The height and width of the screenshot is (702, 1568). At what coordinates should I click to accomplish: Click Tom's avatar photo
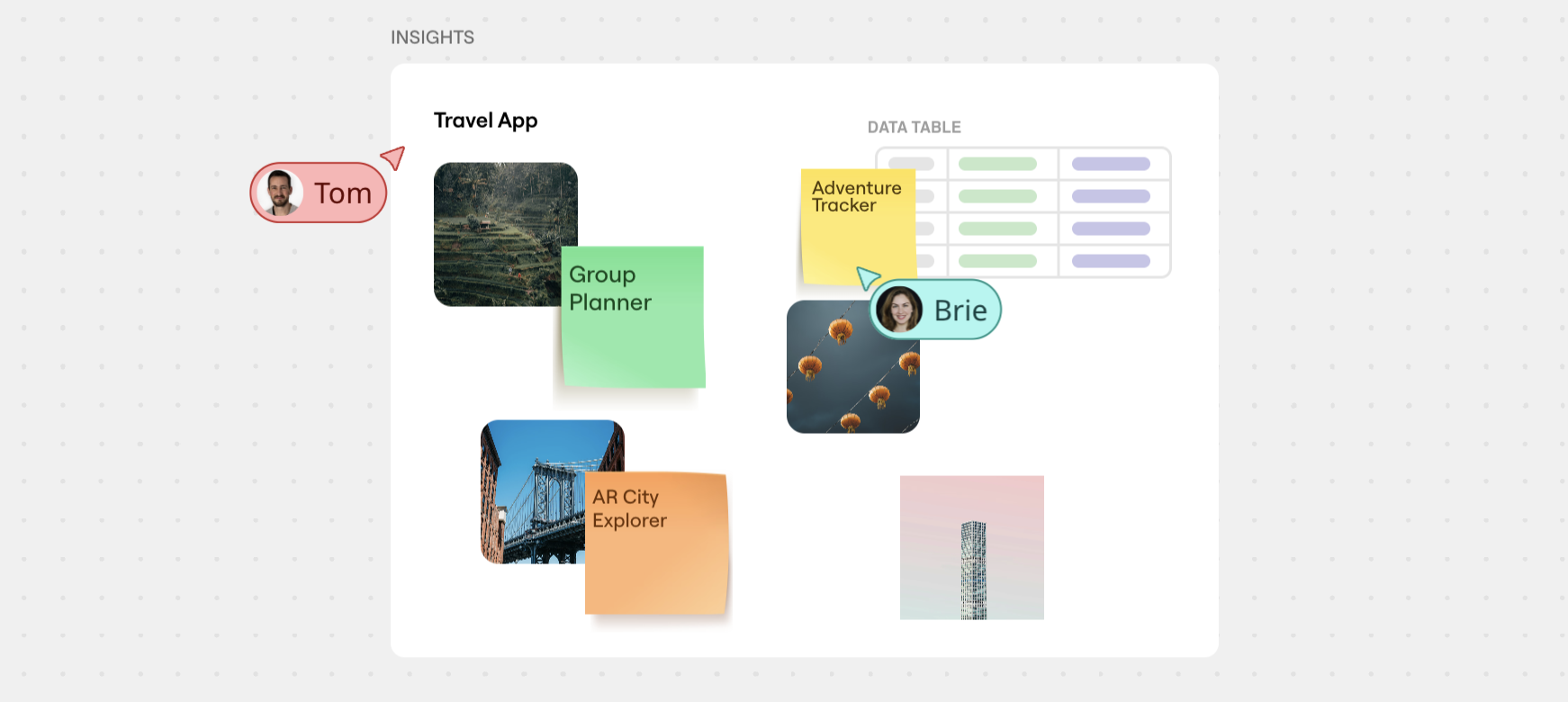pyautogui.click(x=280, y=193)
